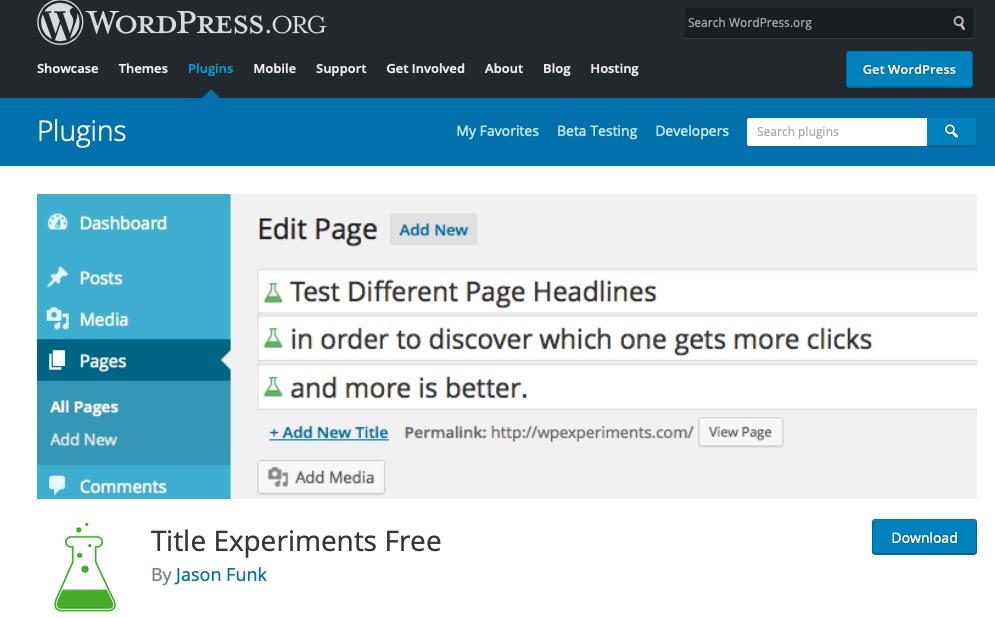Click the 'Test Different Page Headlines' title field
995x618 pixels.
coord(617,291)
